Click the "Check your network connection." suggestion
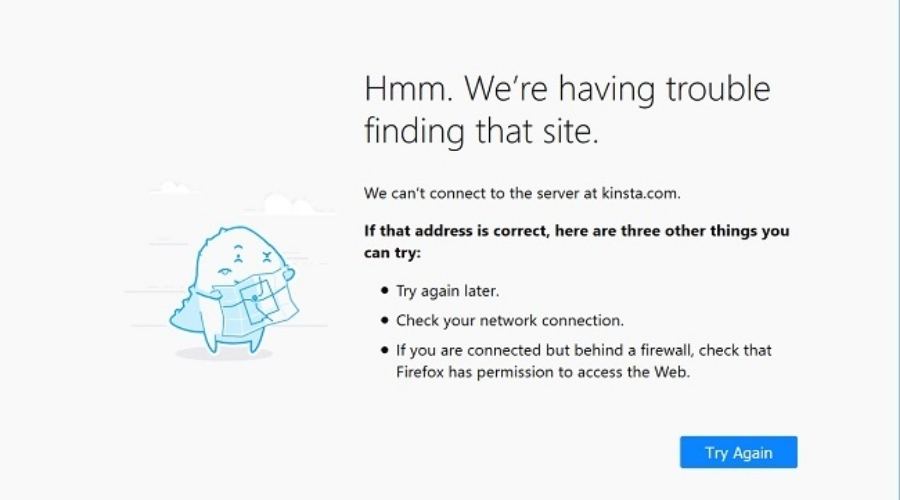The height and width of the screenshot is (500, 900). [x=510, y=321]
